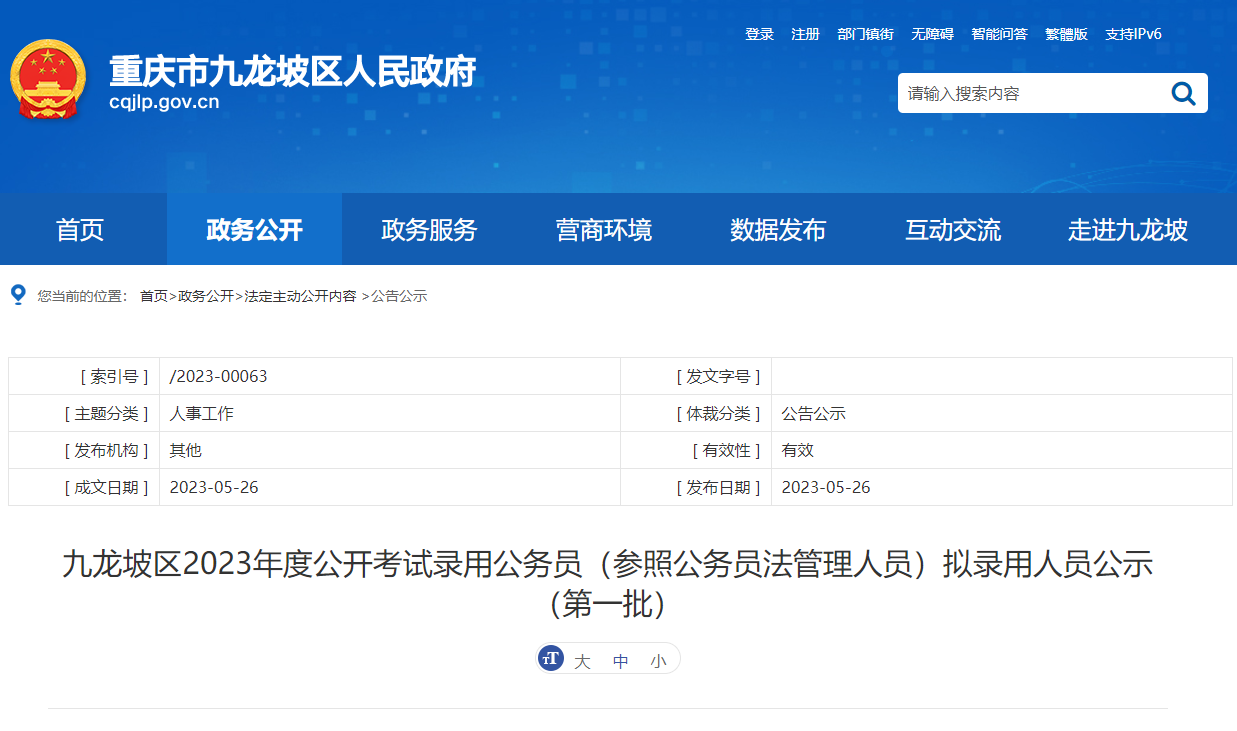Click the 法定主动公开内容 breadcrumb link

[300, 296]
